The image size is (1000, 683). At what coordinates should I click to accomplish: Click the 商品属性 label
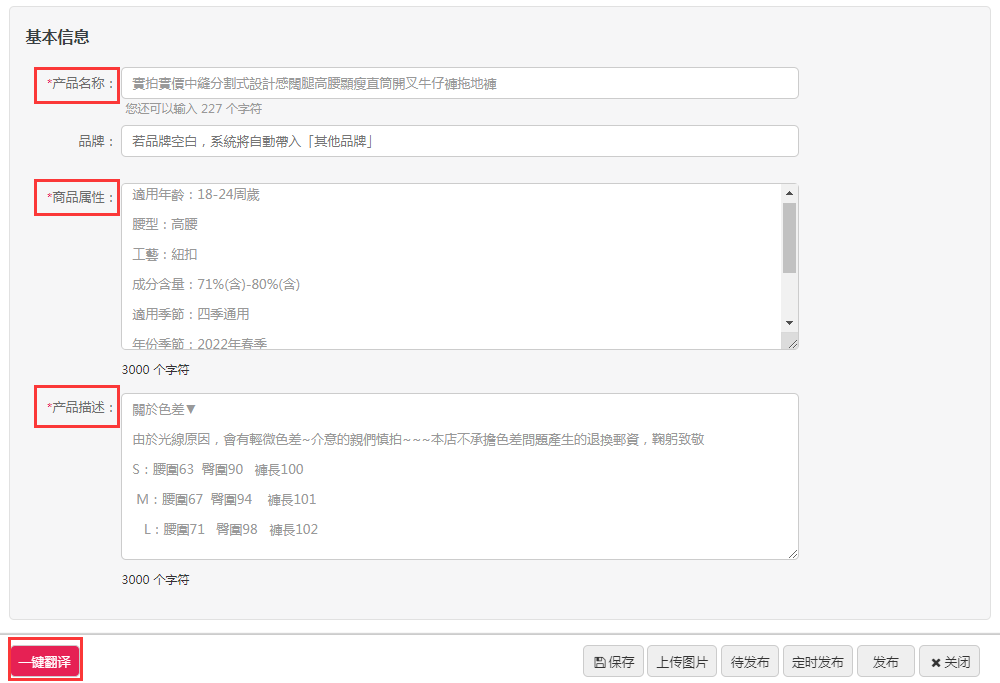click(80, 198)
